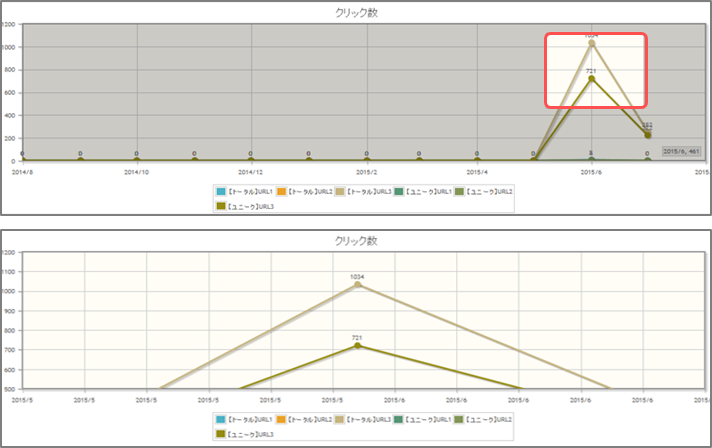Screen dimensions: 712x448
Task: Click the '2014/8' x-axis label
Action: coord(22,172)
